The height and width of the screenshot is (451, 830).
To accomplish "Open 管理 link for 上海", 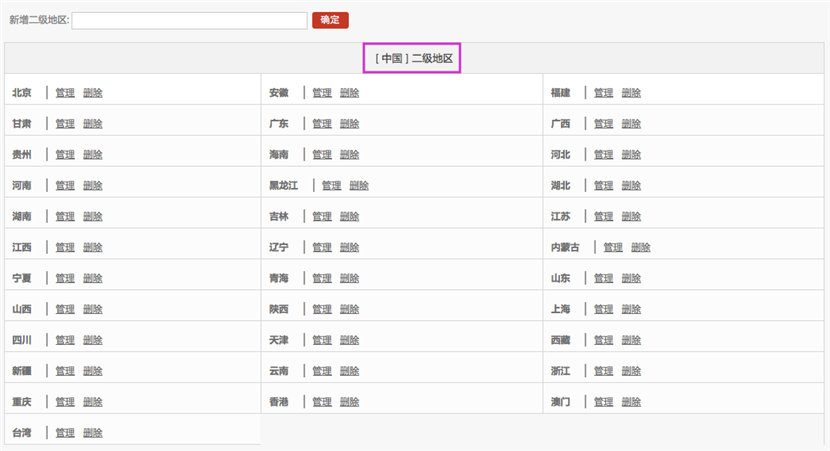I will [x=603, y=309].
